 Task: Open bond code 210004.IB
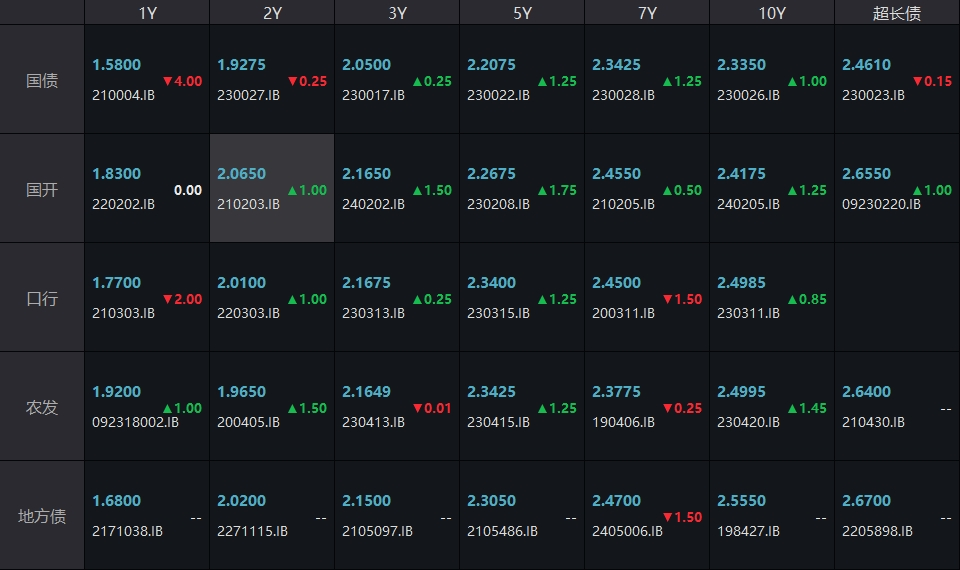[123, 95]
